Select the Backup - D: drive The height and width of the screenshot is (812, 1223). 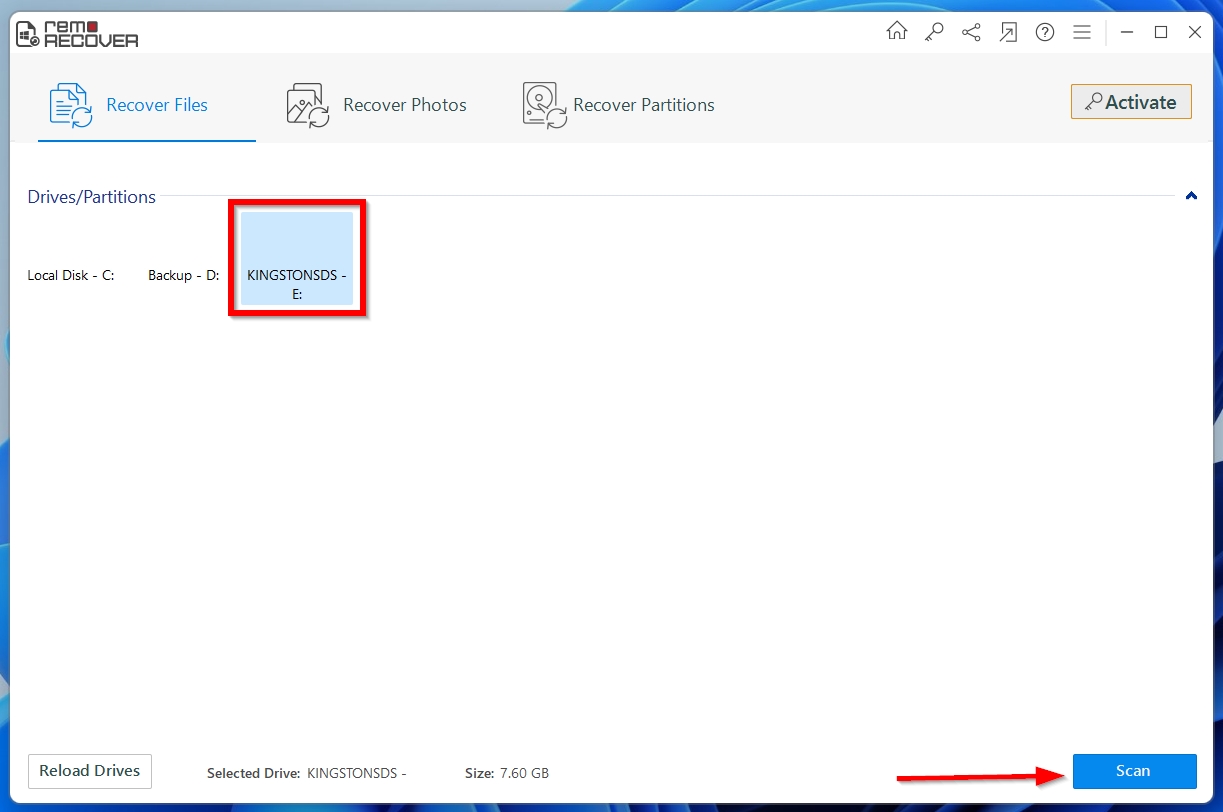(184, 275)
